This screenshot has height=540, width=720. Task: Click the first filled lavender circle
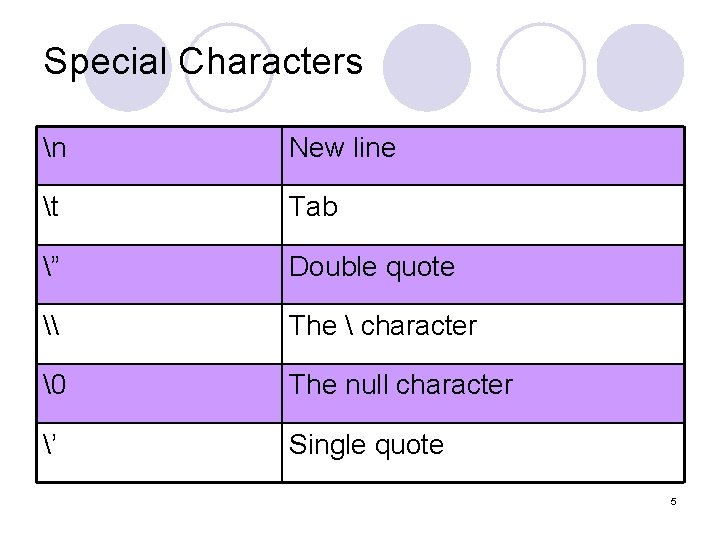click(128, 68)
